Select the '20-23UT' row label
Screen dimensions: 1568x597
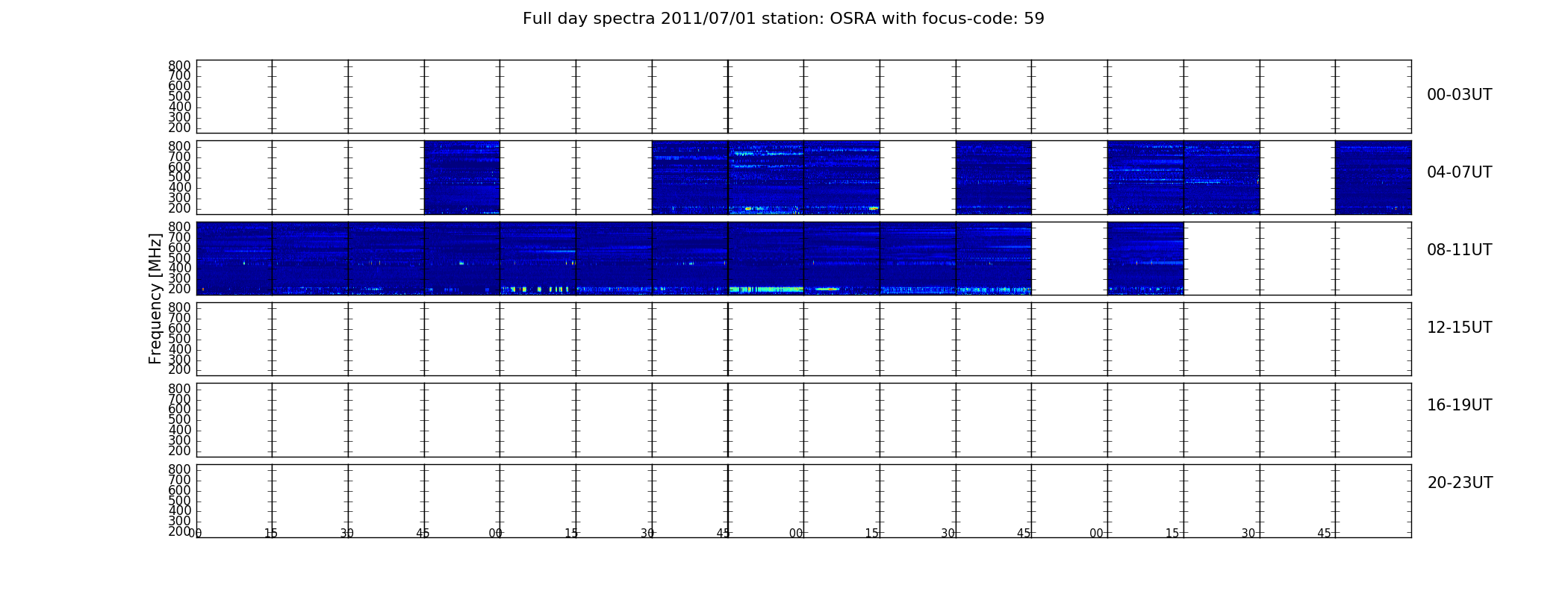pyautogui.click(x=1460, y=483)
